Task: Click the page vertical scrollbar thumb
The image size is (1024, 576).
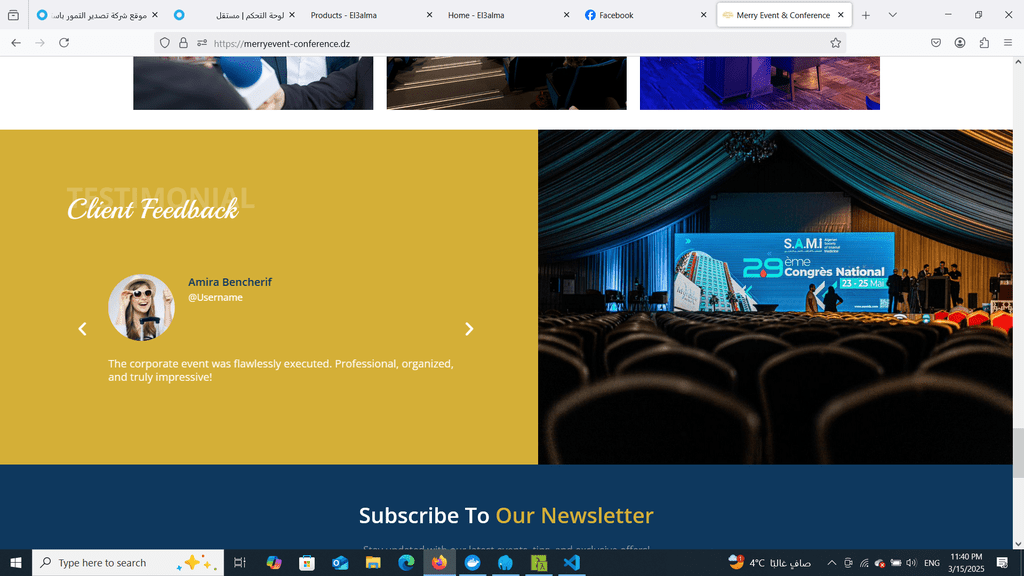Action: (x=1018, y=453)
